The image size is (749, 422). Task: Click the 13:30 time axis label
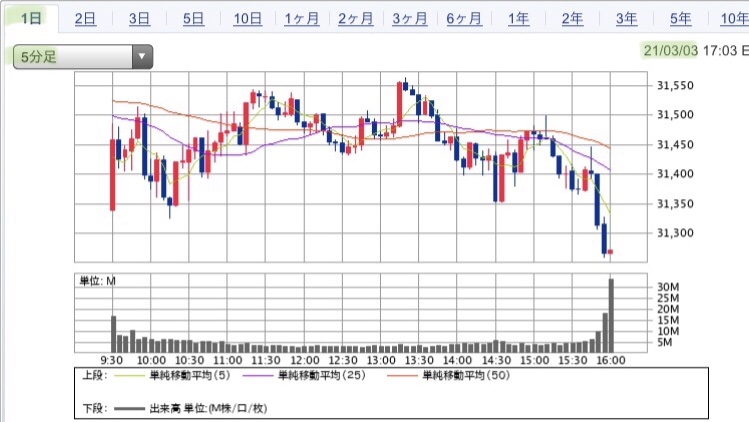click(x=419, y=360)
